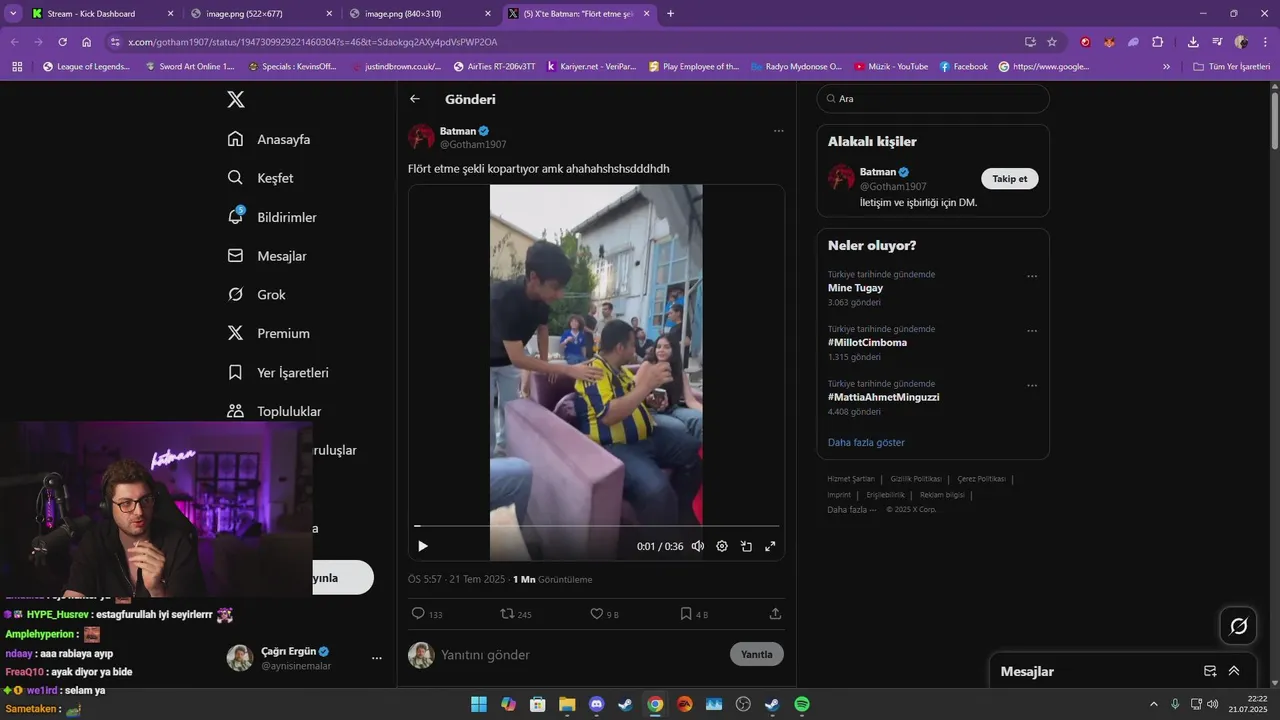Expand the Mesajlar drawer
This screenshot has height=720, width=1280.
(1234, 671)
